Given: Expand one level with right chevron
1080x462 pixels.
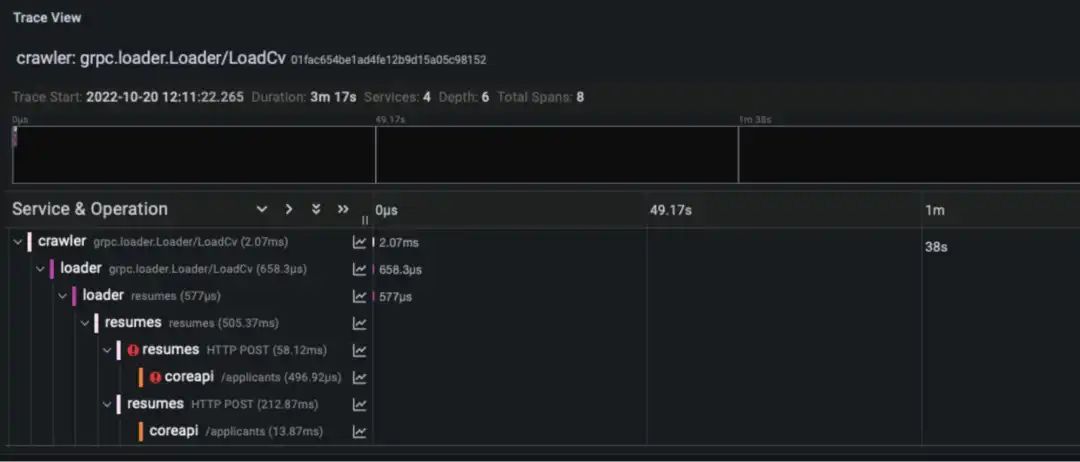Looking at the screenshot, I should [x=289, y=209].
